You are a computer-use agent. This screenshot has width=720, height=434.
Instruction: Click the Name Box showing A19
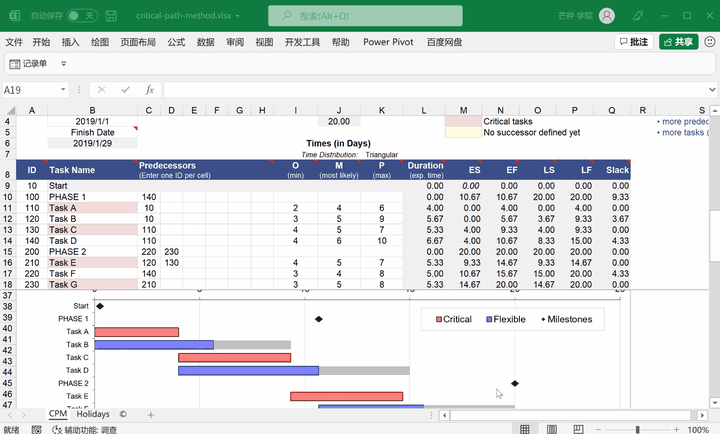tap(30, 90)
